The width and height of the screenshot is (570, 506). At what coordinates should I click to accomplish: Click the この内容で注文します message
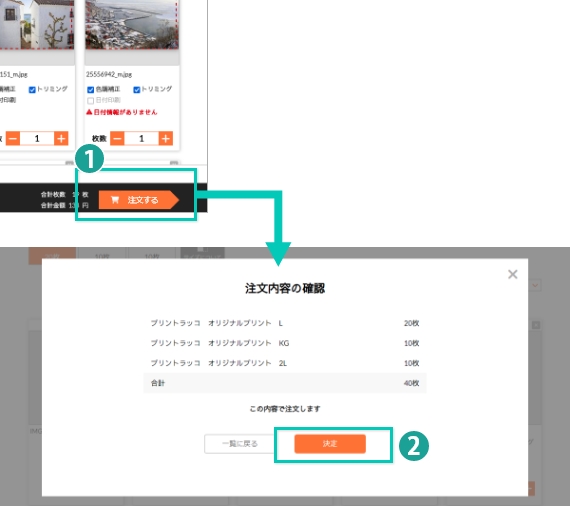tap(285, 409)
